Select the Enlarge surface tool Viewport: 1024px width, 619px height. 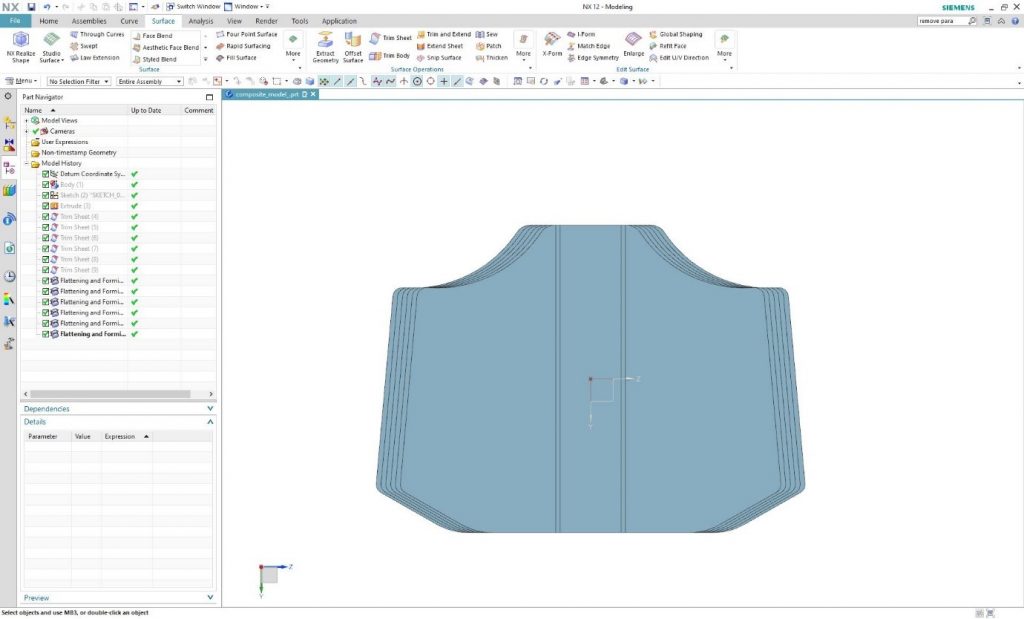coord(633,40)
